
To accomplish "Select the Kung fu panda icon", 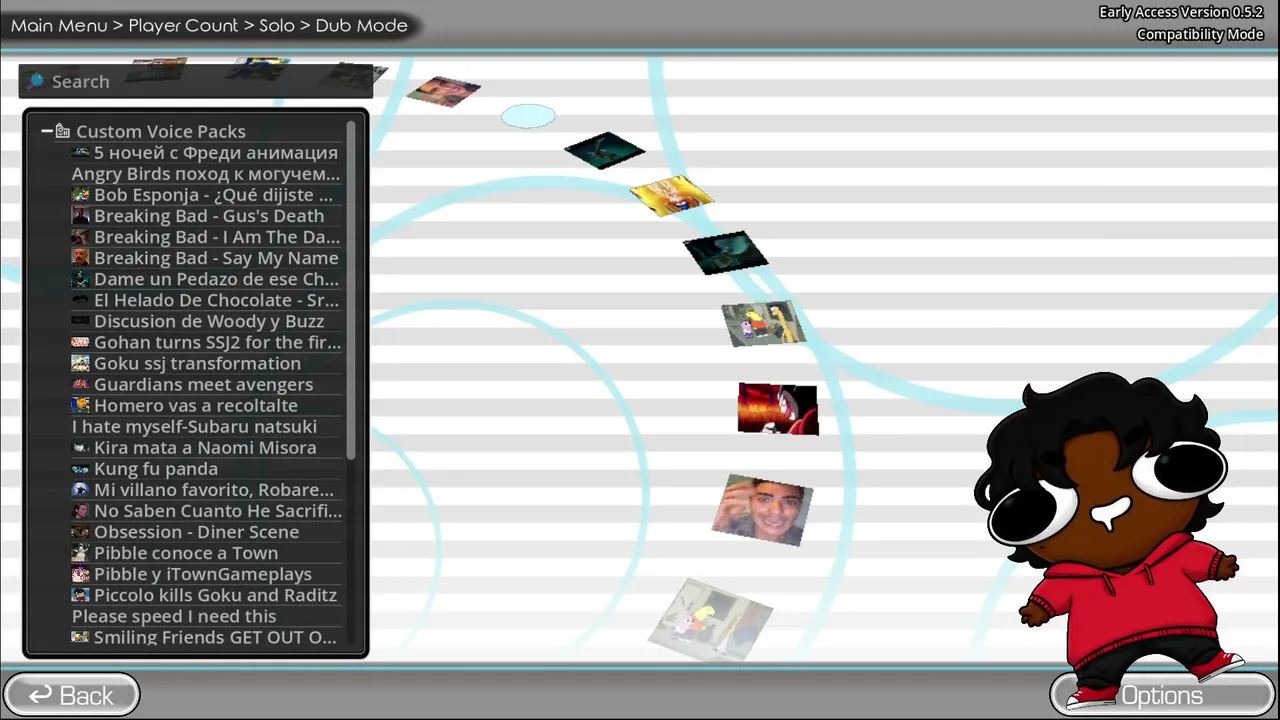I will (81, 469).
